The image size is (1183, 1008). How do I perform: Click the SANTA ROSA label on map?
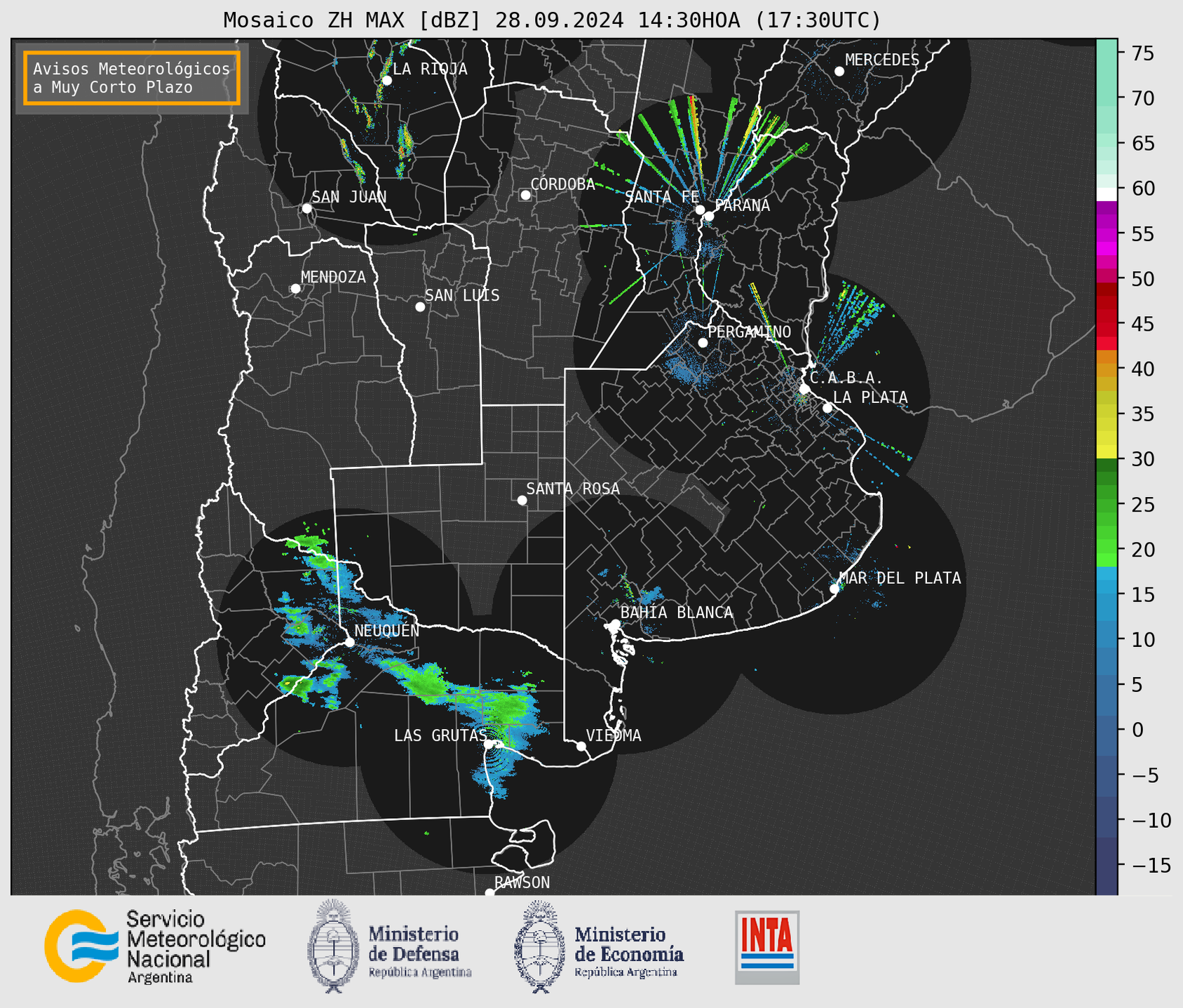[573, 489]
